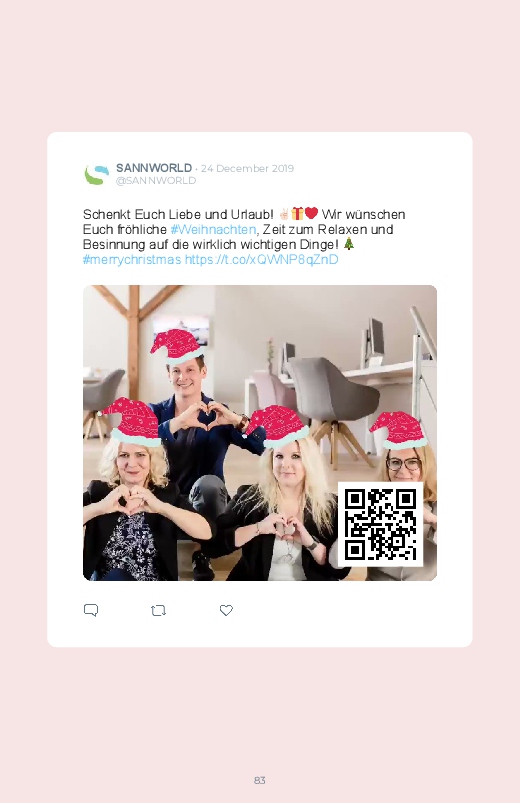Image resolution: width=520 pixels, height=803 pixels.
Task: Click the red heart emoji in tweet
Action: click(x=311, y=213)
